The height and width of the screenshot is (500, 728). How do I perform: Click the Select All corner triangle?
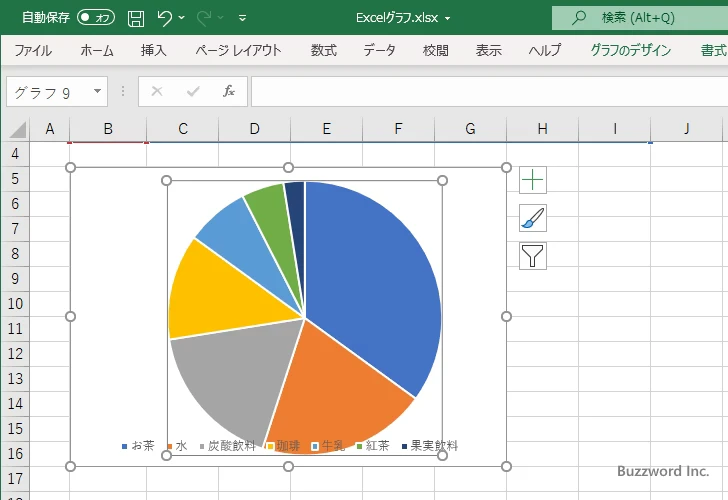point(18,130)
